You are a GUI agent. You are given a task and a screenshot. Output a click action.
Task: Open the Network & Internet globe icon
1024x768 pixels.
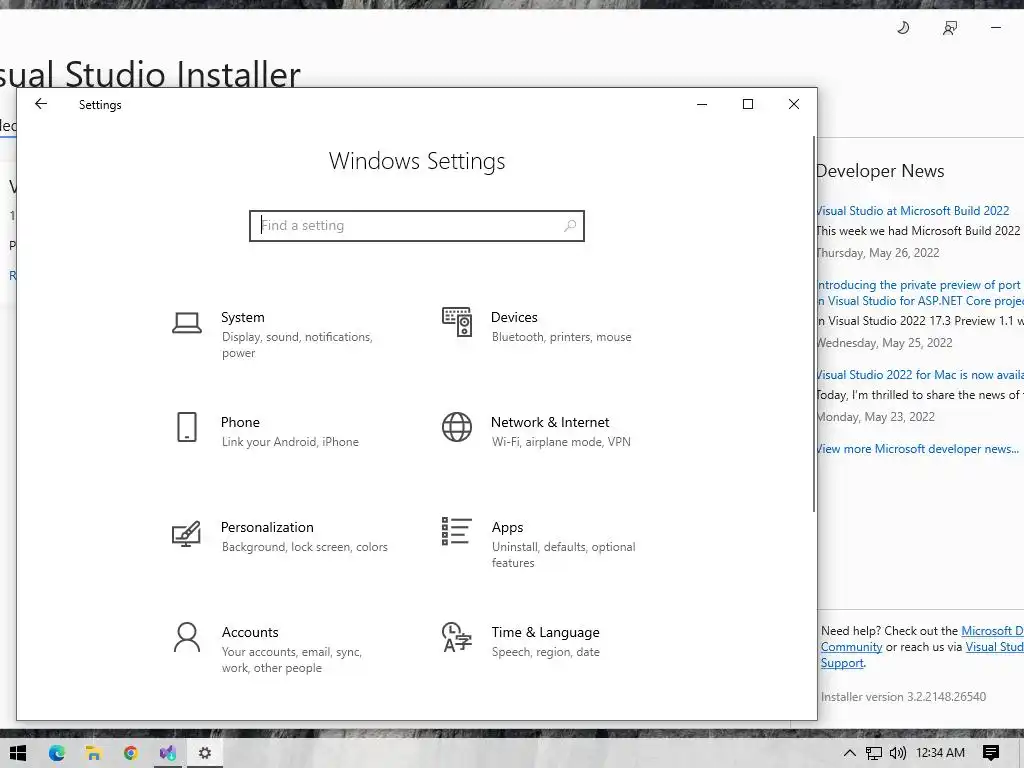(x=457, y=427)
